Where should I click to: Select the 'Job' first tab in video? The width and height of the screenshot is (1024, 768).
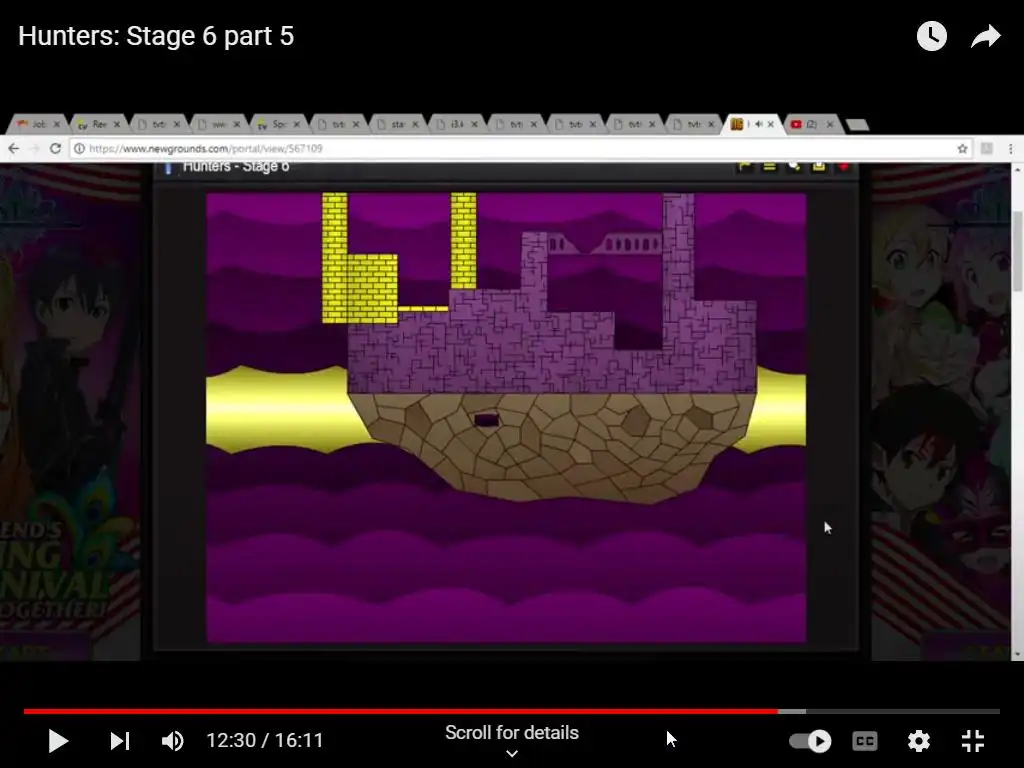click(39, 124)
